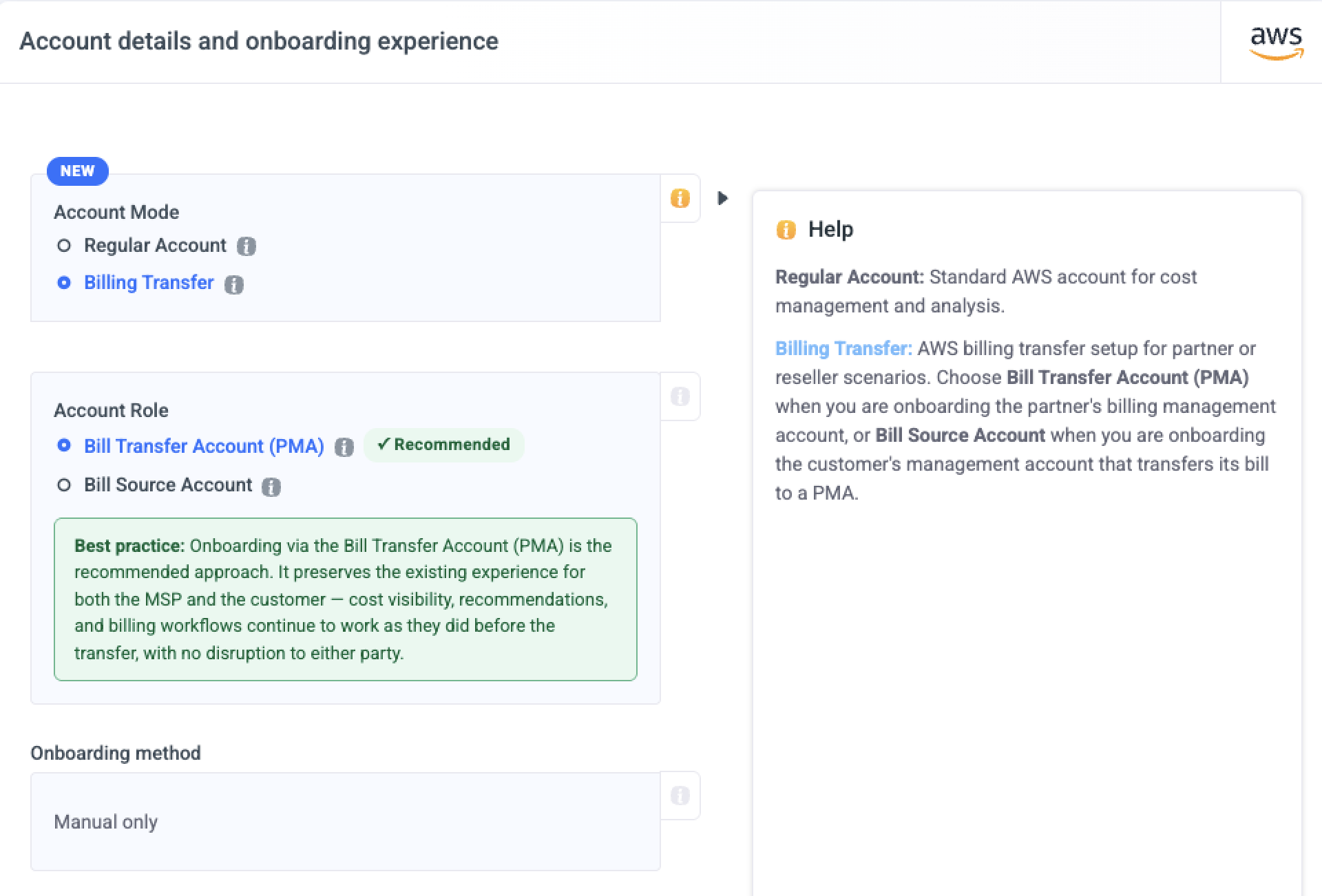Click info icon next to Regular Account
This screenshot has height=896, width=1322.
[x=246, y=246]
